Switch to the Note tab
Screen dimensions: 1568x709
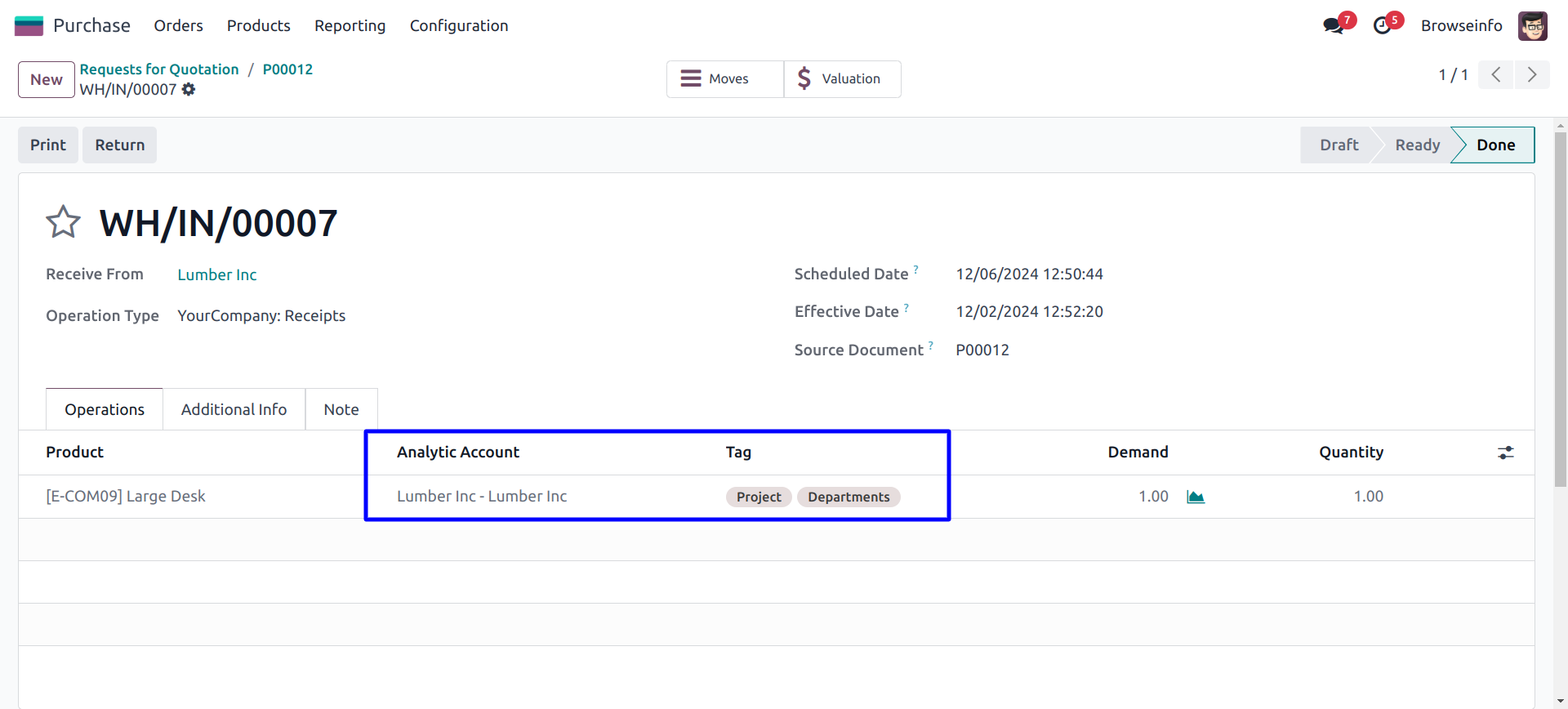341,409
